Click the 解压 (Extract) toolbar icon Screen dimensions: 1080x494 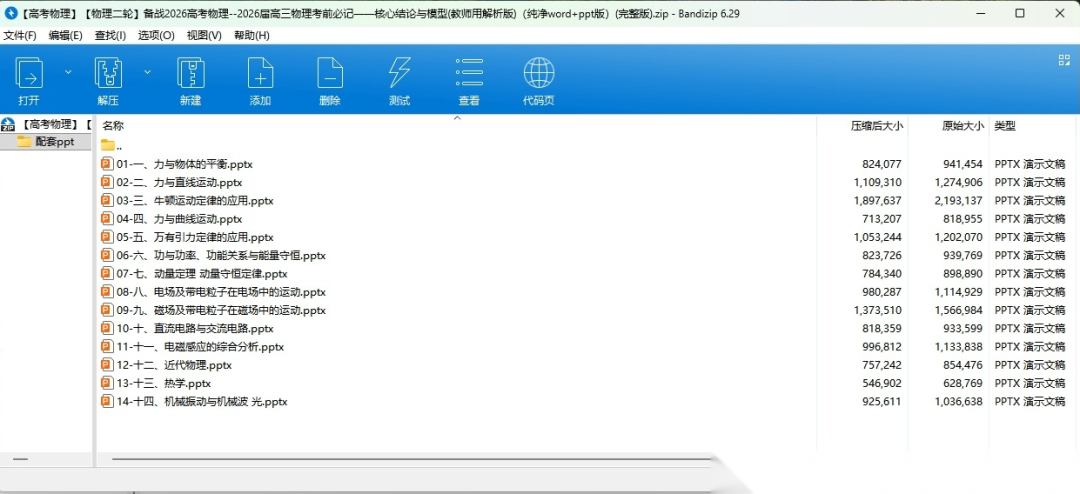pyautogui.click(x=108, y=74)
